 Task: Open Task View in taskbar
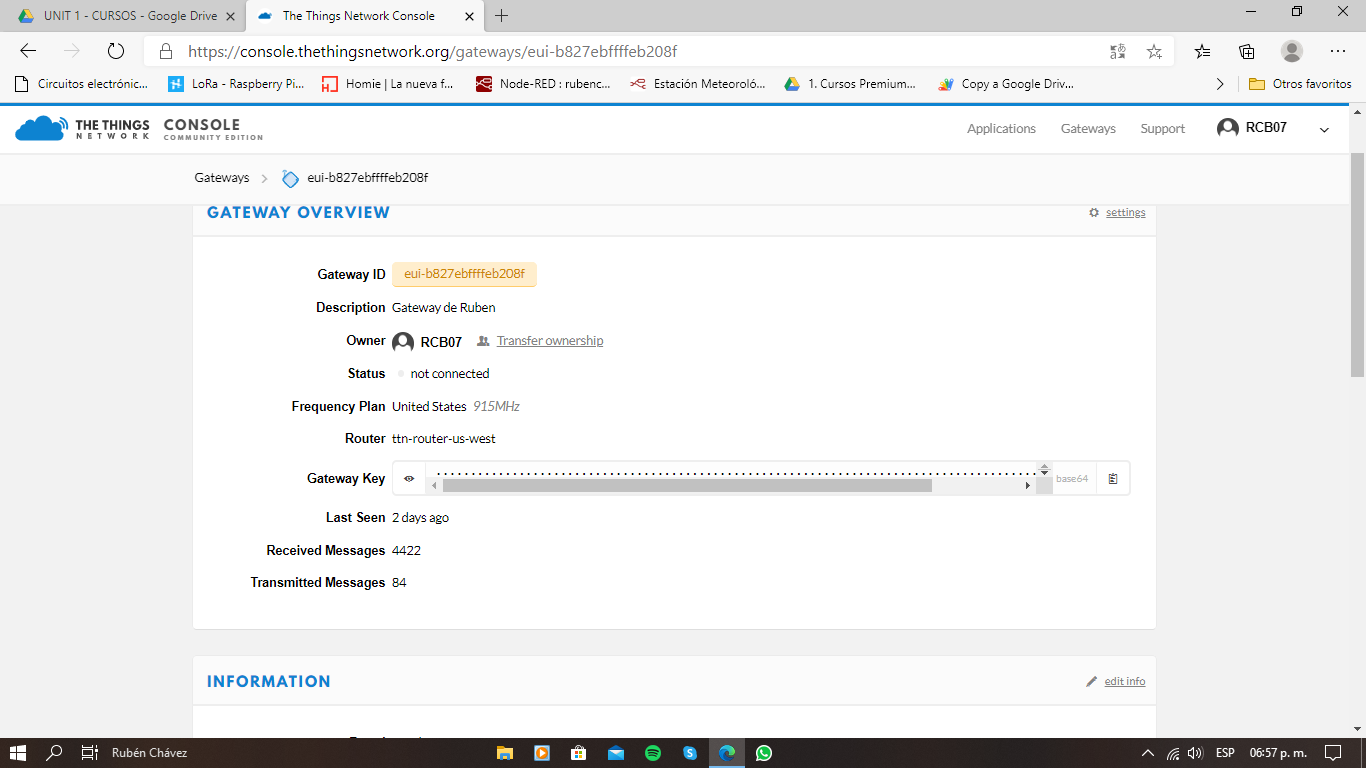point(89,753)
